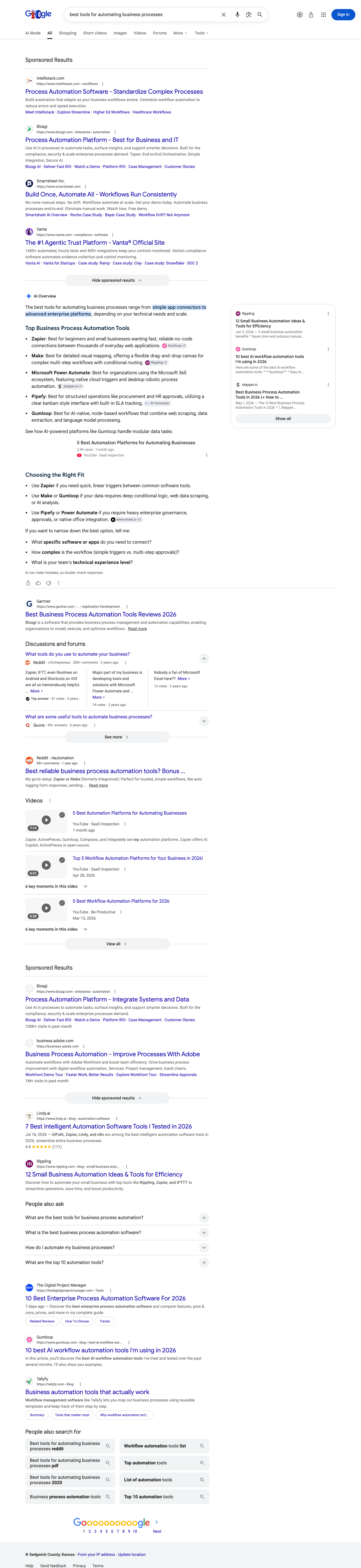Expand 'What are the top 10 automation tools?'

[117, 1262]
